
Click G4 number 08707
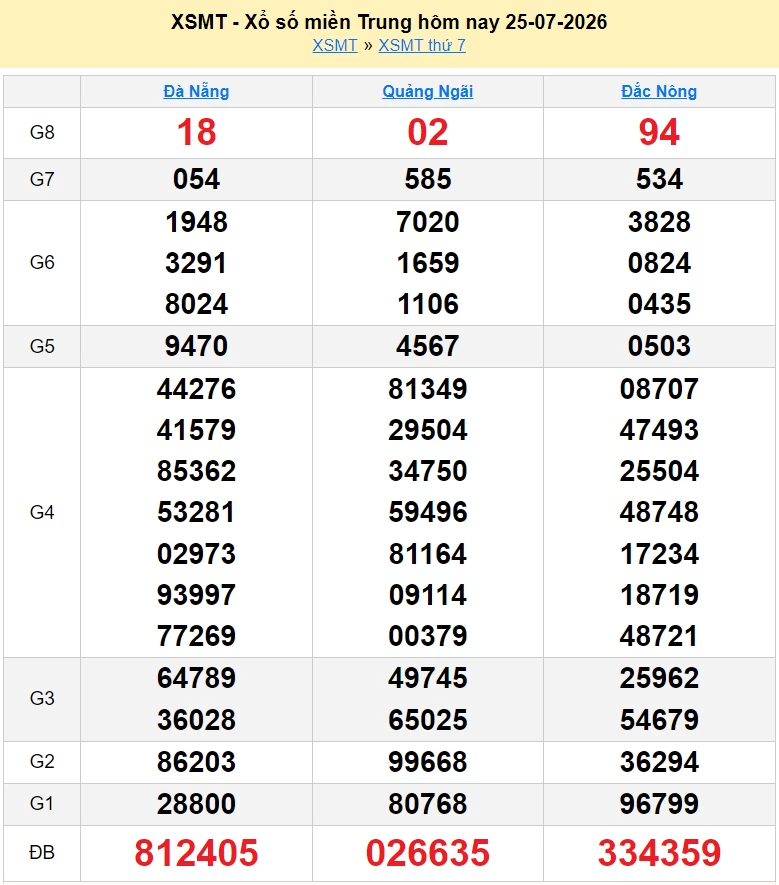(x=659, y=389)
